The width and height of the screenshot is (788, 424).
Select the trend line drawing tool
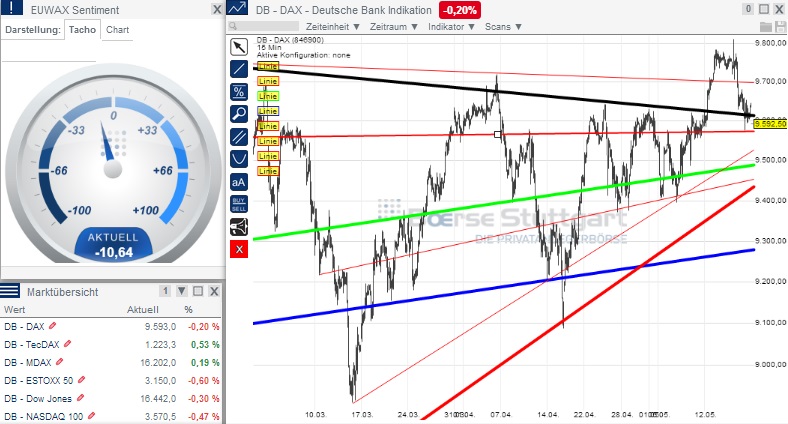coord(239,69)
